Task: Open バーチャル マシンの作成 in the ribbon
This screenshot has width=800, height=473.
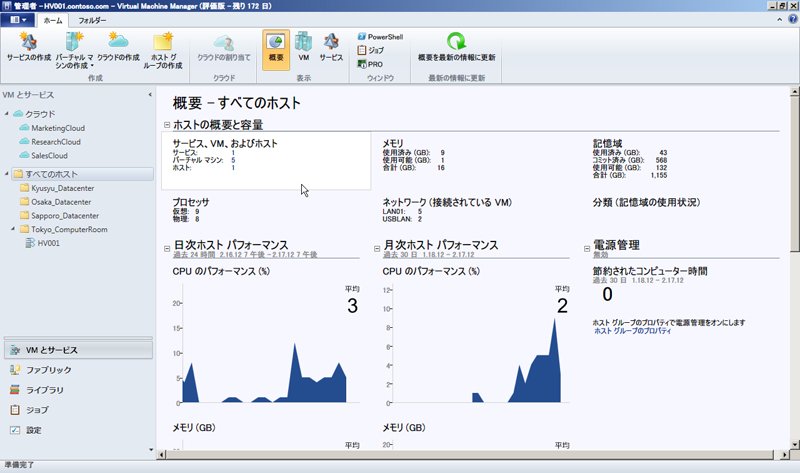Action: click(74, 50)
